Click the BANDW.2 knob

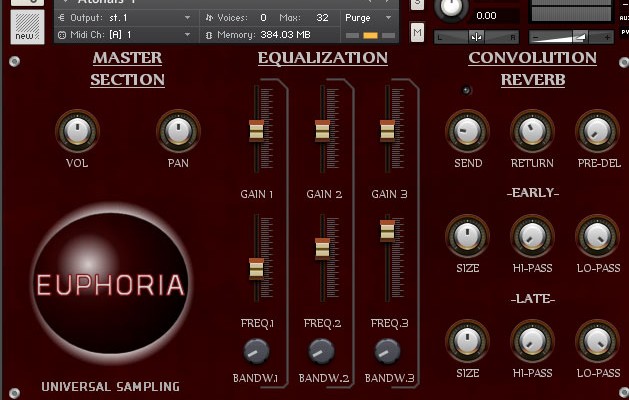click(x=321, y=350)
